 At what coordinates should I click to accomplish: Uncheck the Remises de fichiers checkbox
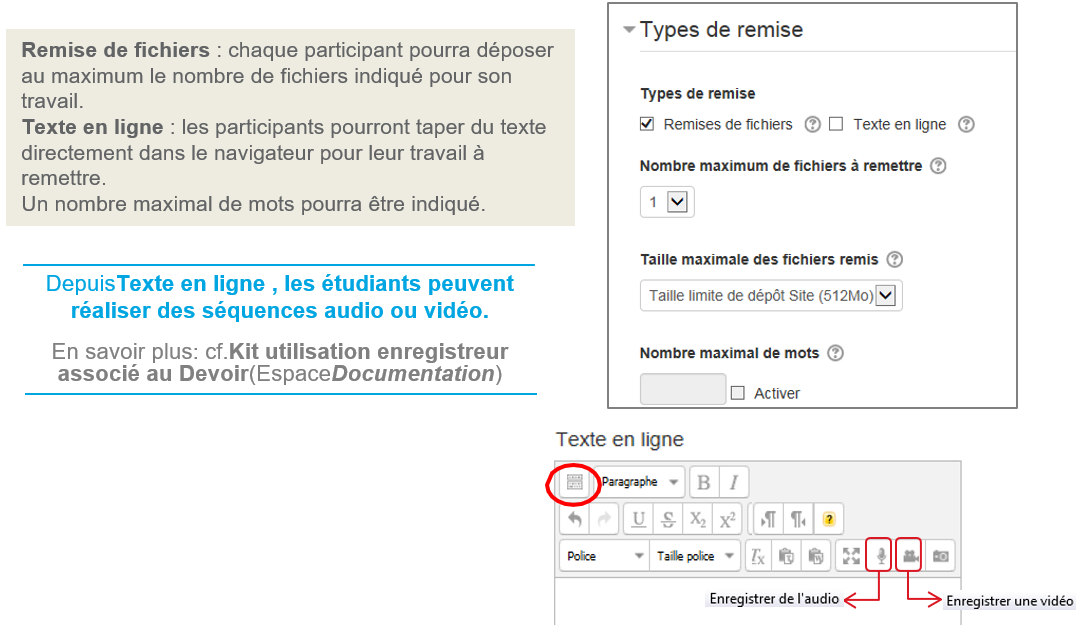pyautogui.click(x=647, y=124)
